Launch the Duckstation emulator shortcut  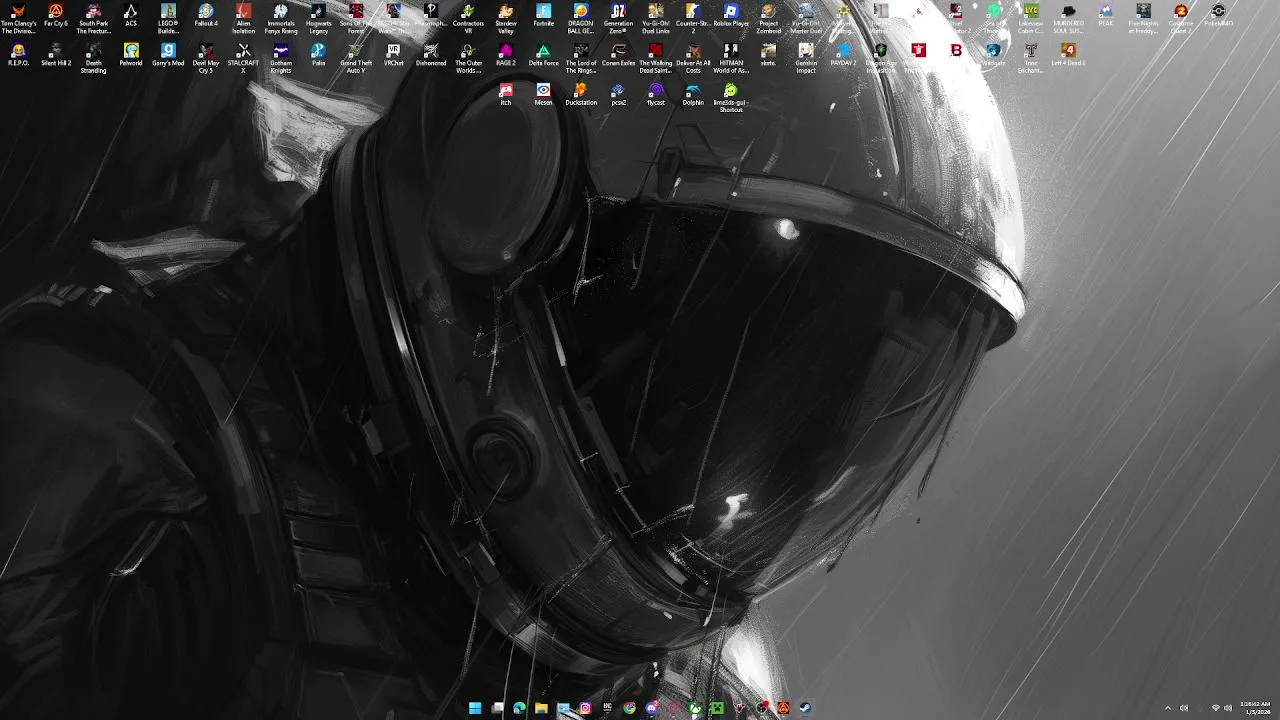[581, 94]
